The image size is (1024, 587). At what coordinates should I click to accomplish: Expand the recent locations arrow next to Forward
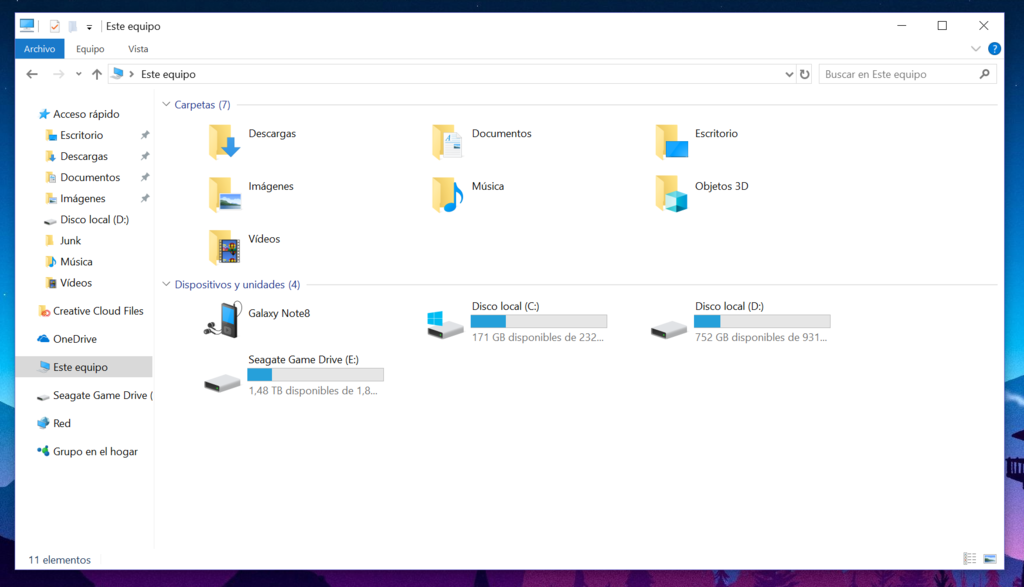click(x=77, y=73)
